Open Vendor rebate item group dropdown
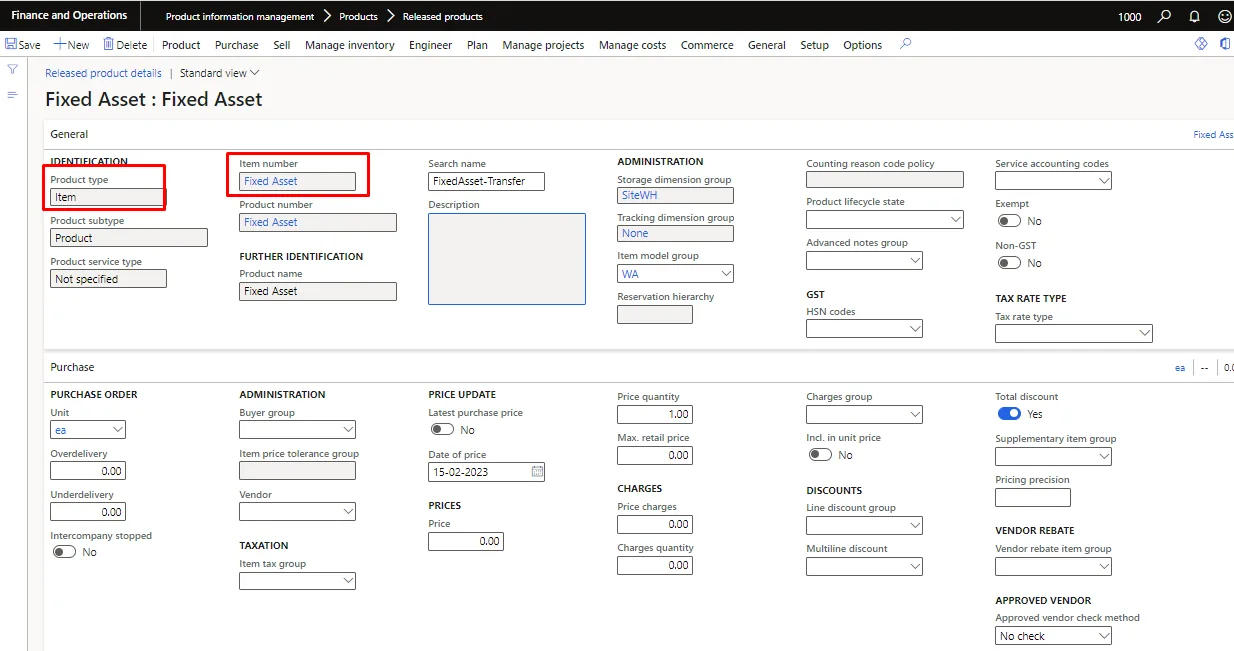Viewport: 1234px width, 651px height. click(1104, 566)
